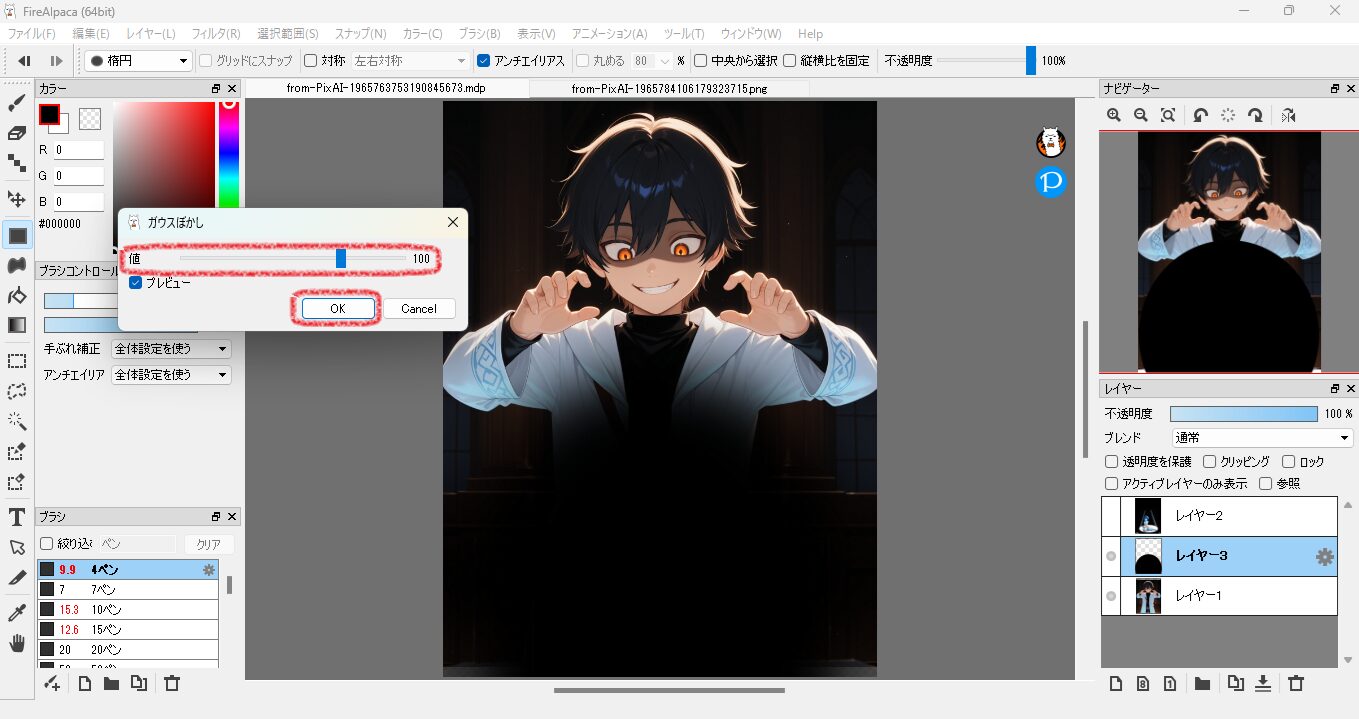
Task: Choose the Eyedropper tool
Action: point(17,612)
